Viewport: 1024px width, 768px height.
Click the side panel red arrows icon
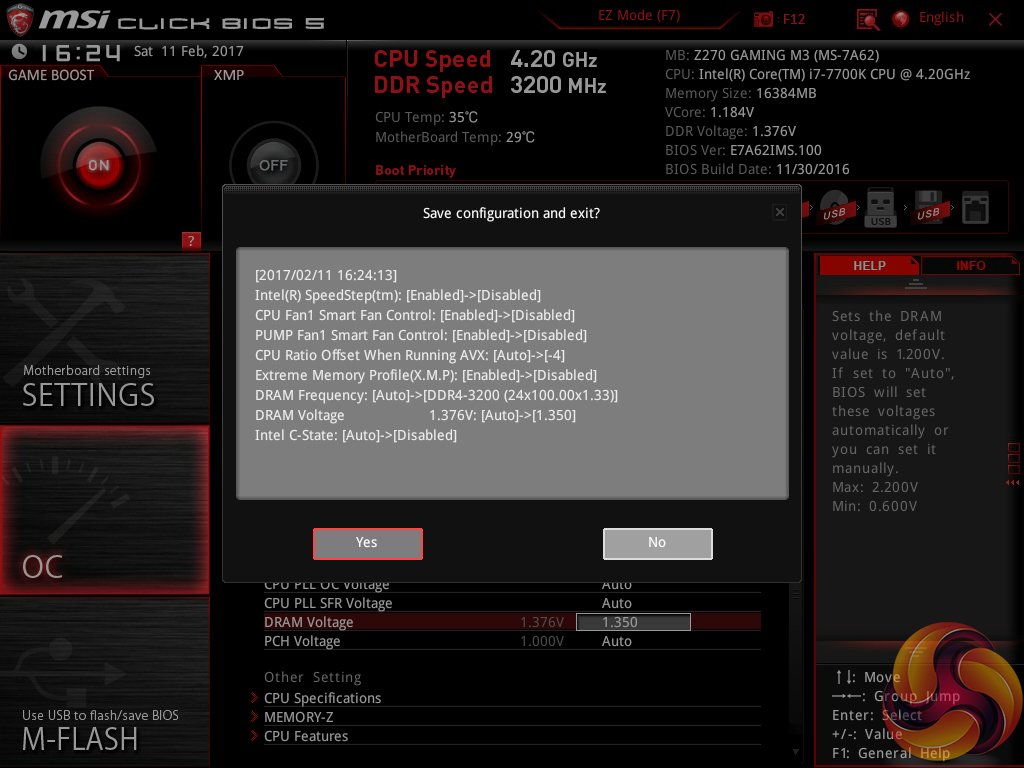(x=1013, y=483)
